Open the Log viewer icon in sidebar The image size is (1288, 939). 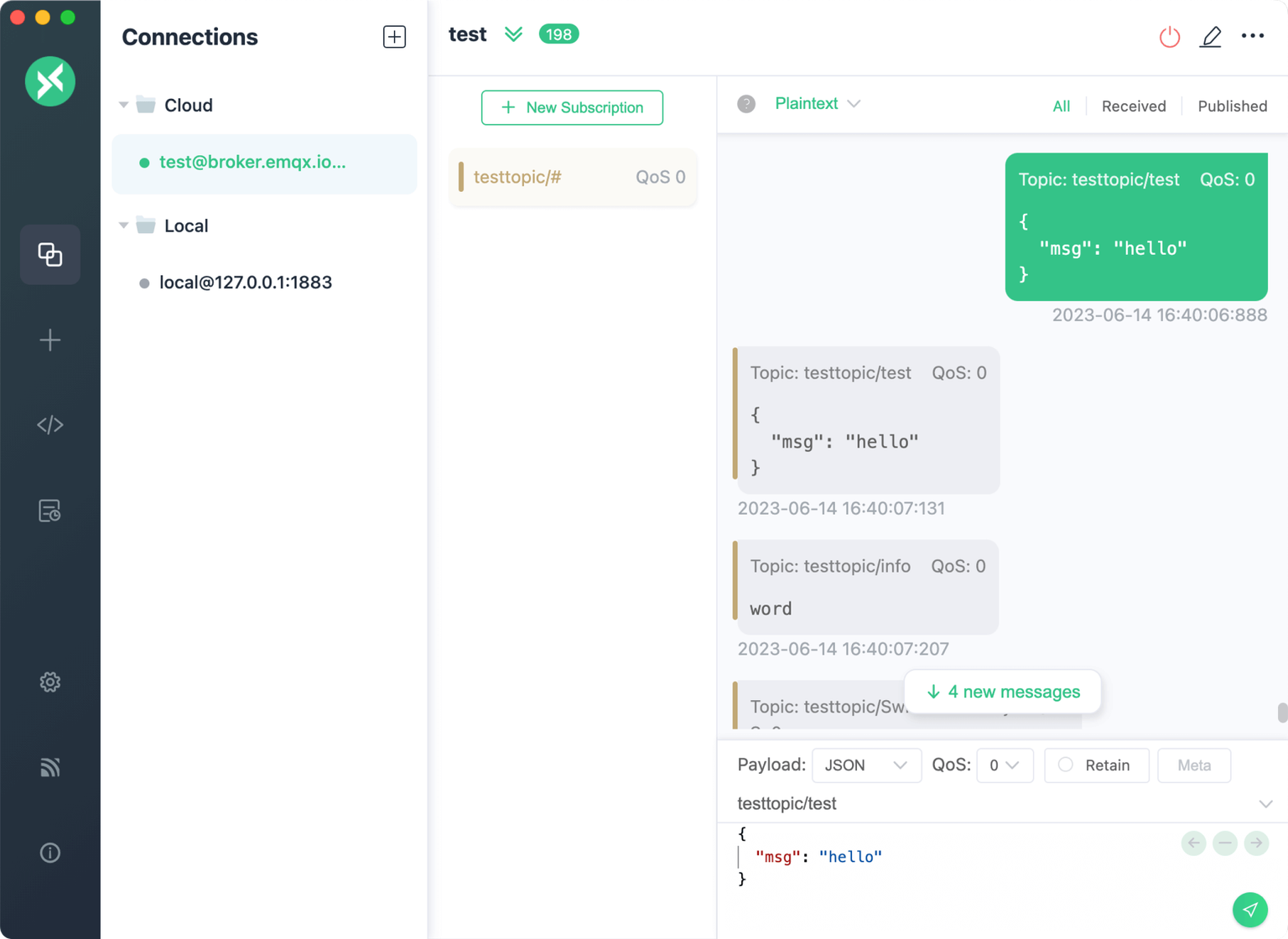(x=49, y=511)
